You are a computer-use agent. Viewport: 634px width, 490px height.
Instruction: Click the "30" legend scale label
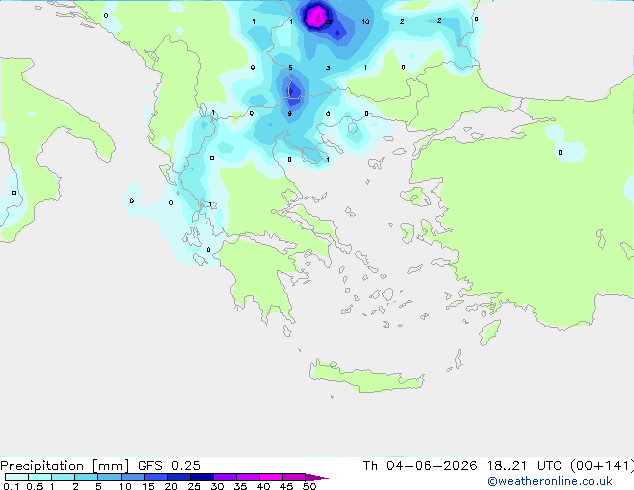point(217,486)
